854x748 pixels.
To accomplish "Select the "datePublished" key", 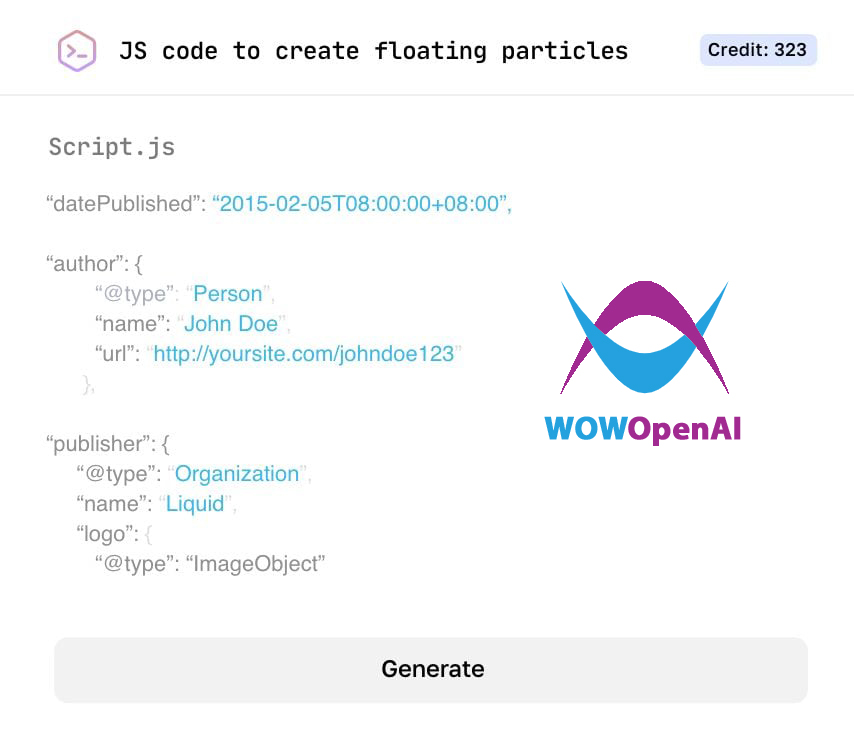I will coord(125,204).
